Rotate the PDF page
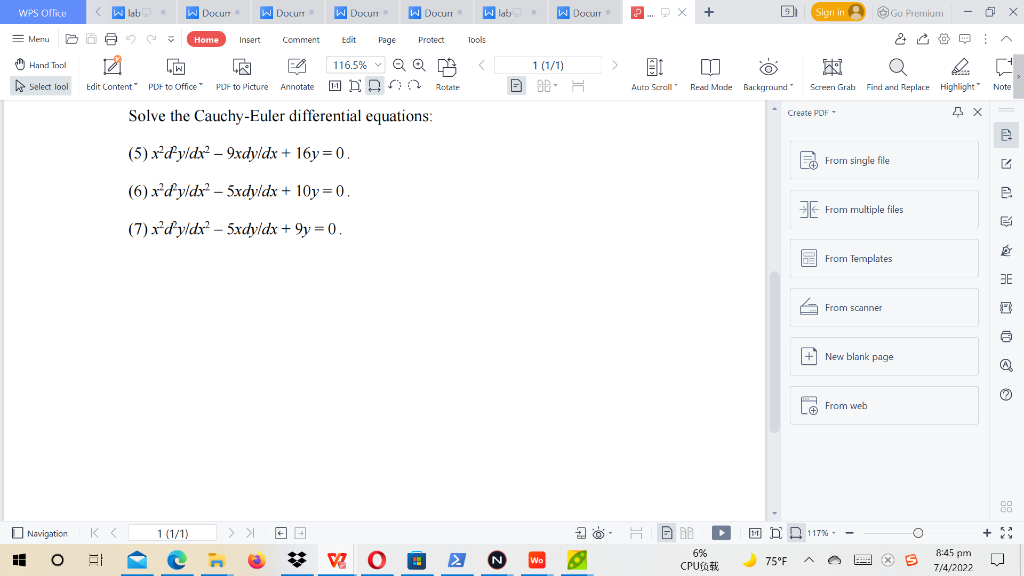This screenshot has height=576, width=1024. coord(447,72)
